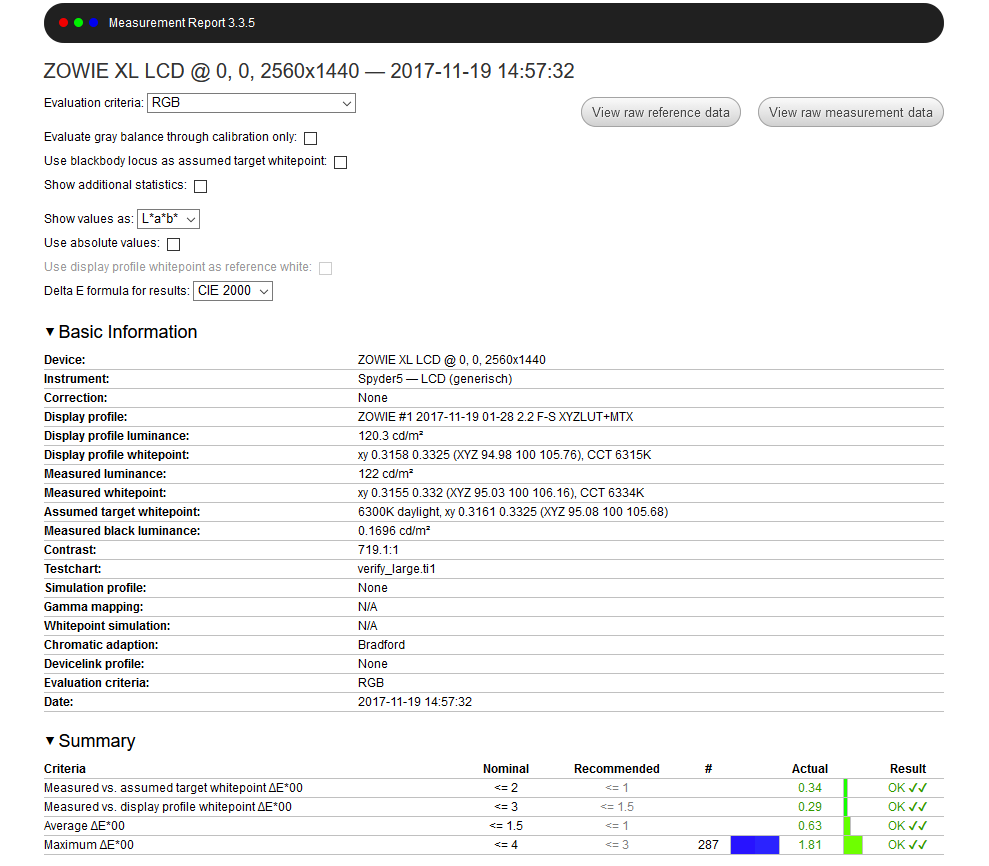
Task: Click the patch number 287
Action: pos(708,844)
